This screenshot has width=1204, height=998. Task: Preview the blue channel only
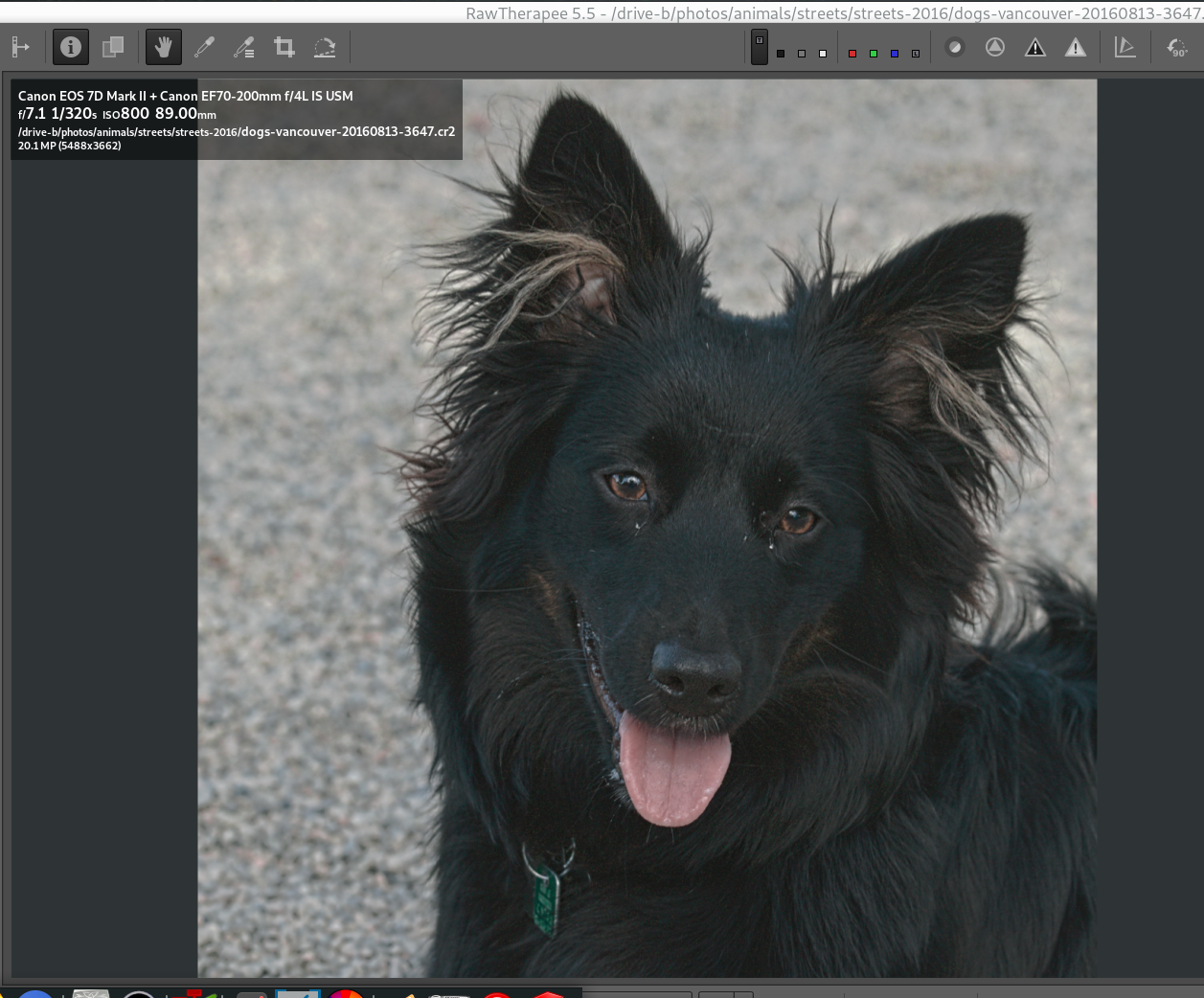pos(895,54)
